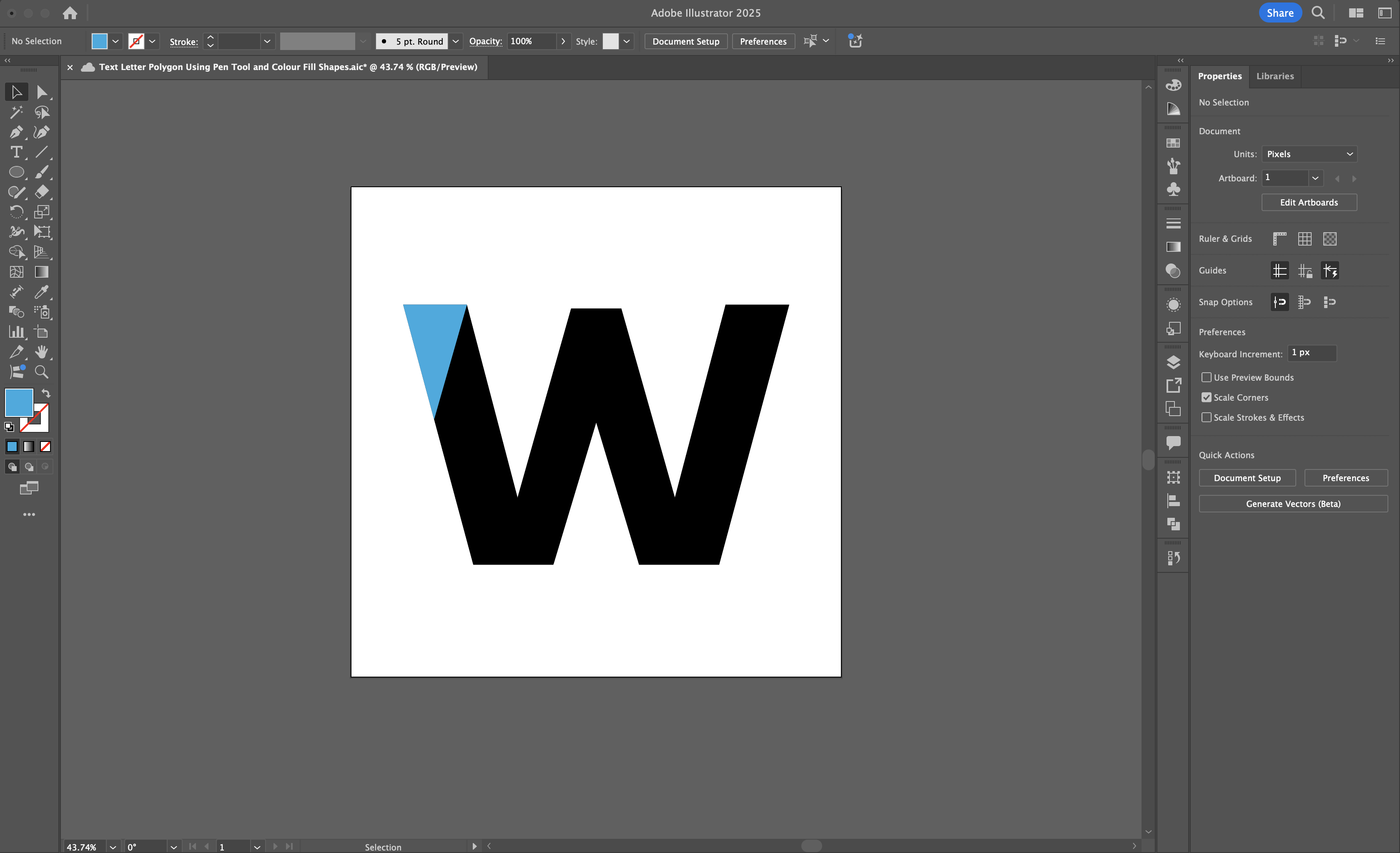Select the Paintbrush tool
The image size is (1400, 853).
pyautogui.click(x=41, y=172)
